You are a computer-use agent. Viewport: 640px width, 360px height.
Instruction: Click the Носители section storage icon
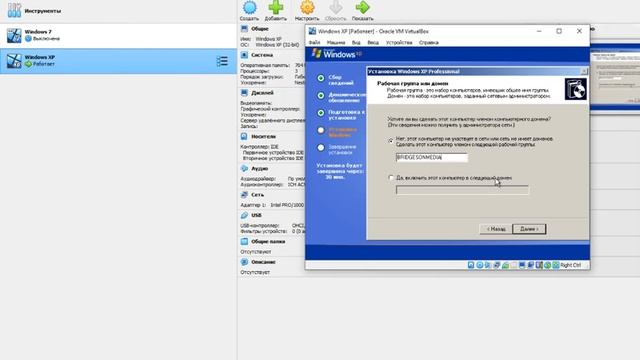[244, 136]
